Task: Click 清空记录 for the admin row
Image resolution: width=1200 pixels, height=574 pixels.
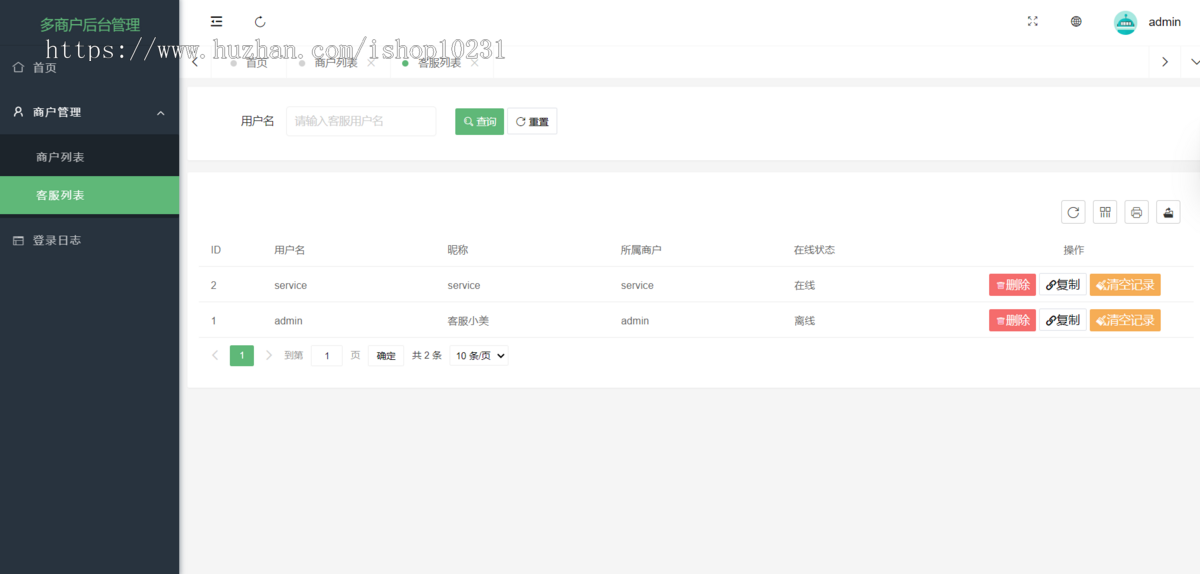Action: [x=1125, y=320]
